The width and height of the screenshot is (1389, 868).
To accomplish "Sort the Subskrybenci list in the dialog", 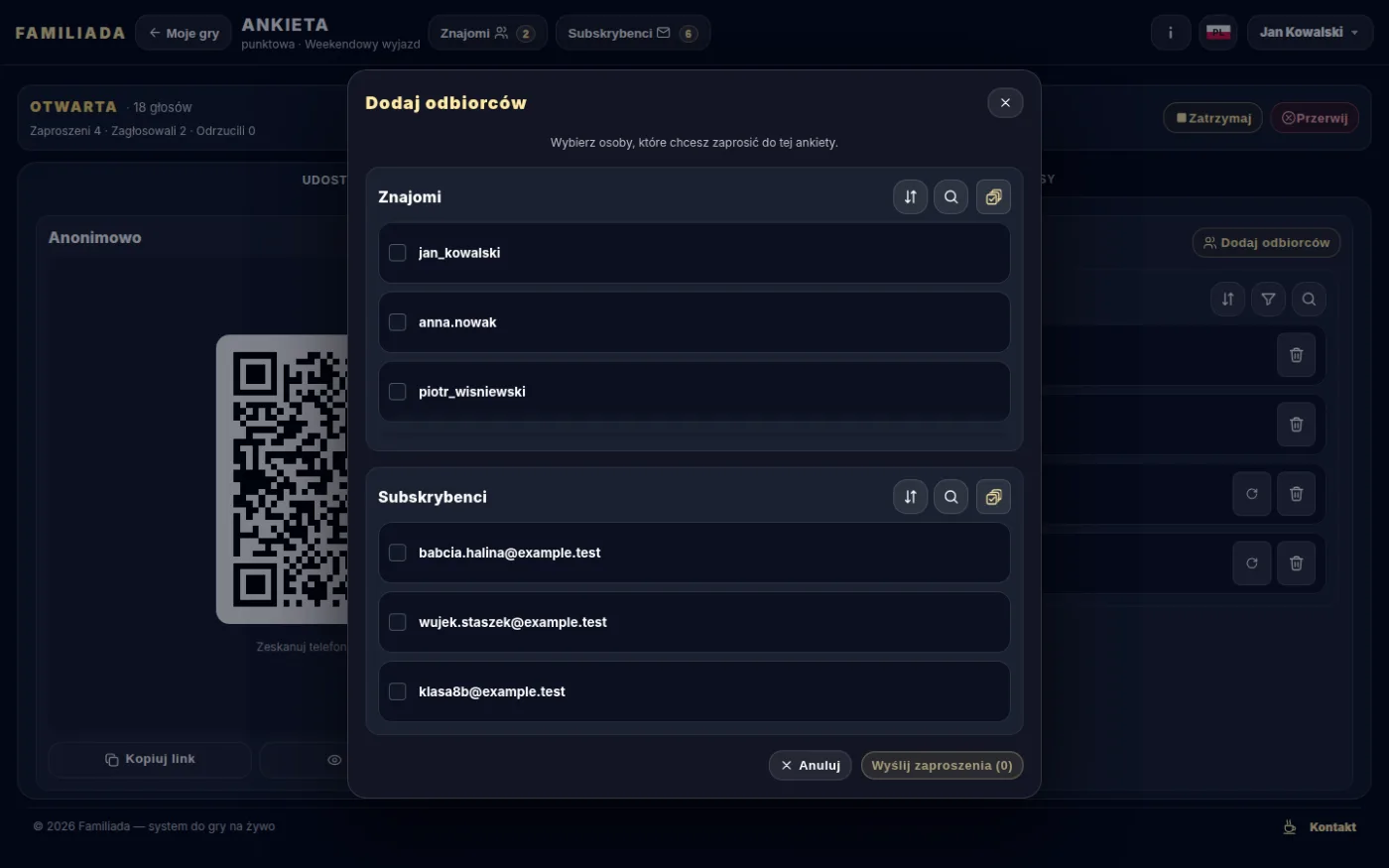I will (x=910, y=497).
